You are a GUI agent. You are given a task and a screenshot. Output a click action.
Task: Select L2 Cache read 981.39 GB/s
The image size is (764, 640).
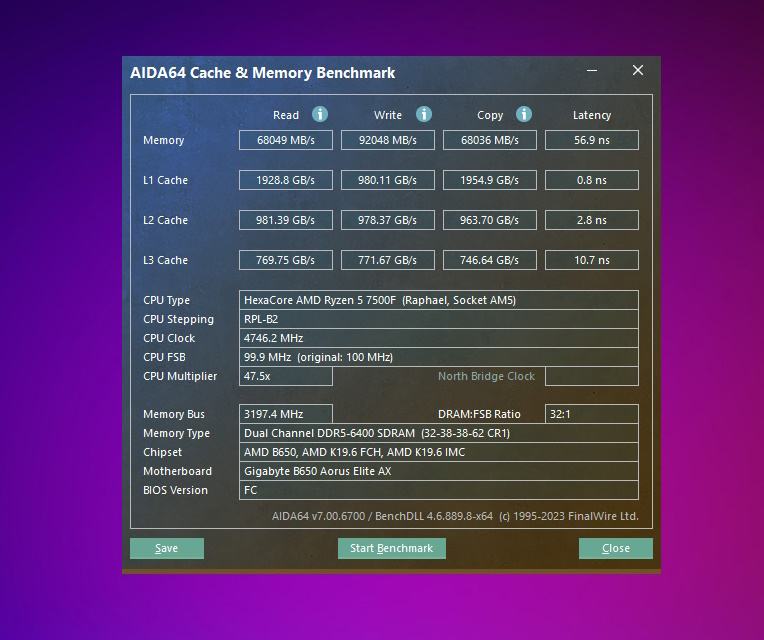tap(286, 220)
